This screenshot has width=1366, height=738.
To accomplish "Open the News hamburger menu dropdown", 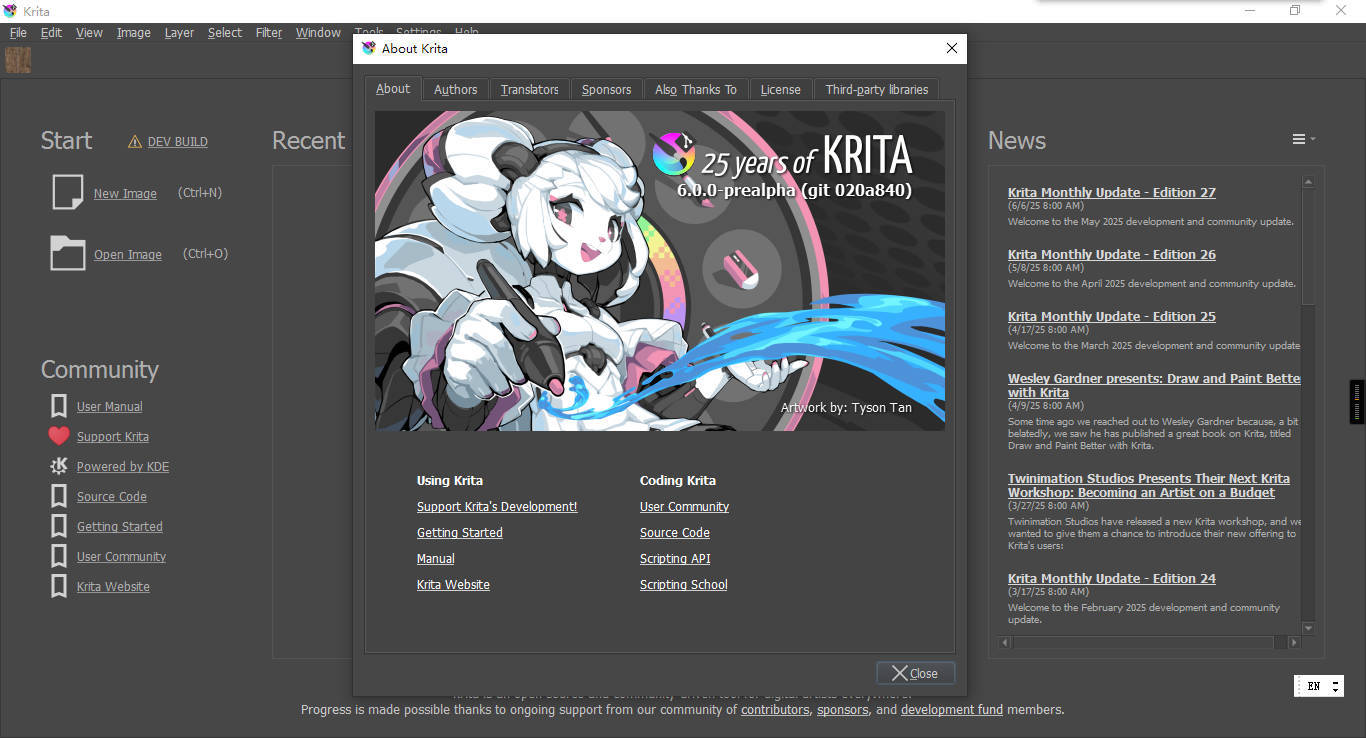I will [1303, 140].
